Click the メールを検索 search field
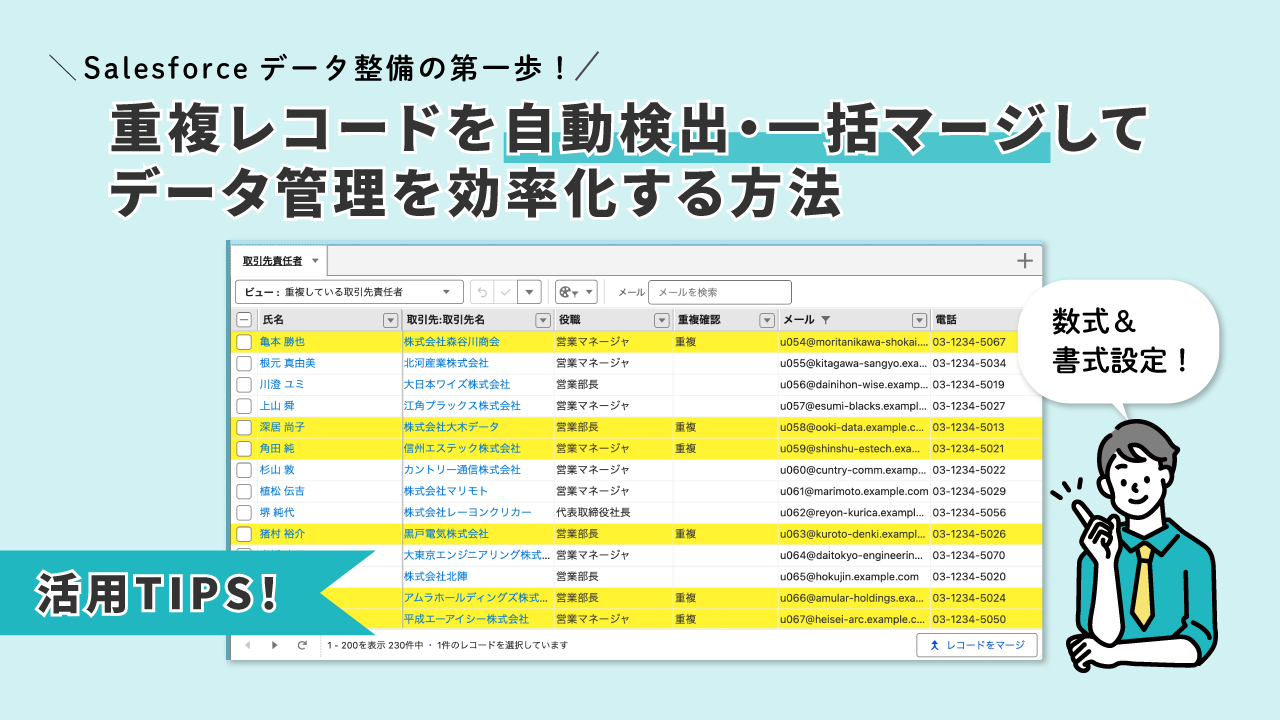The image size is (1280, 720). click(719, 292)
